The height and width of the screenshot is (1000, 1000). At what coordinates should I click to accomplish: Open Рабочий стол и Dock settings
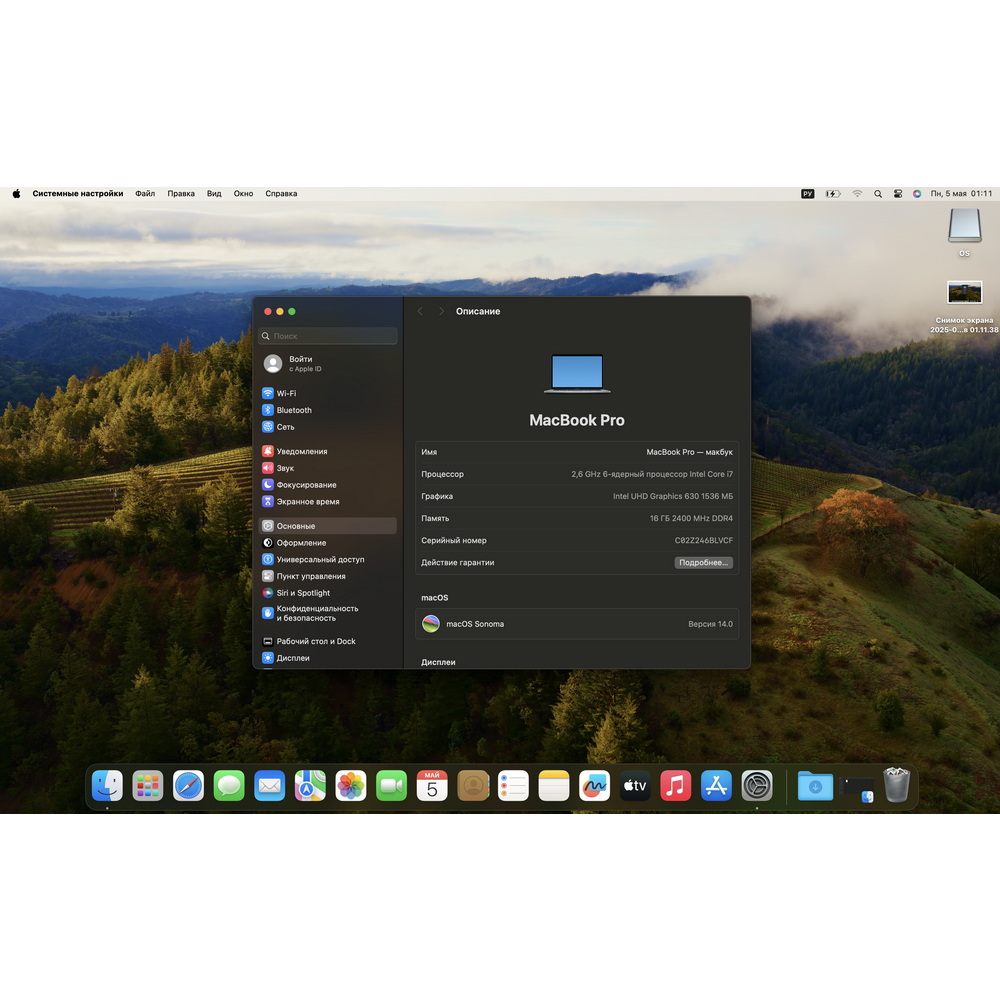328,641
